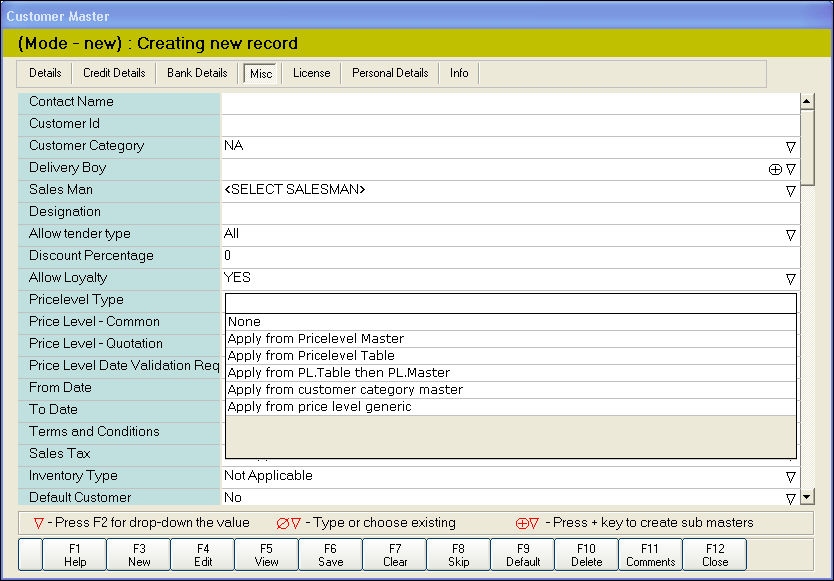Switch to the Credit Details tab

[114, 73]
